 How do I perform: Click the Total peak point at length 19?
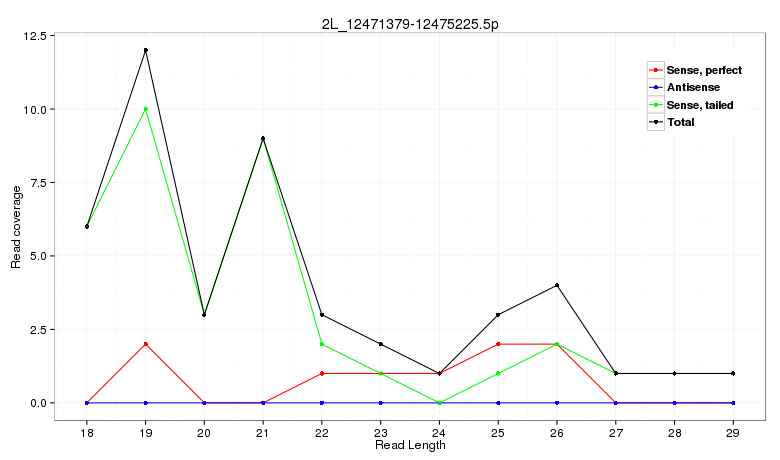click(146, 50)
